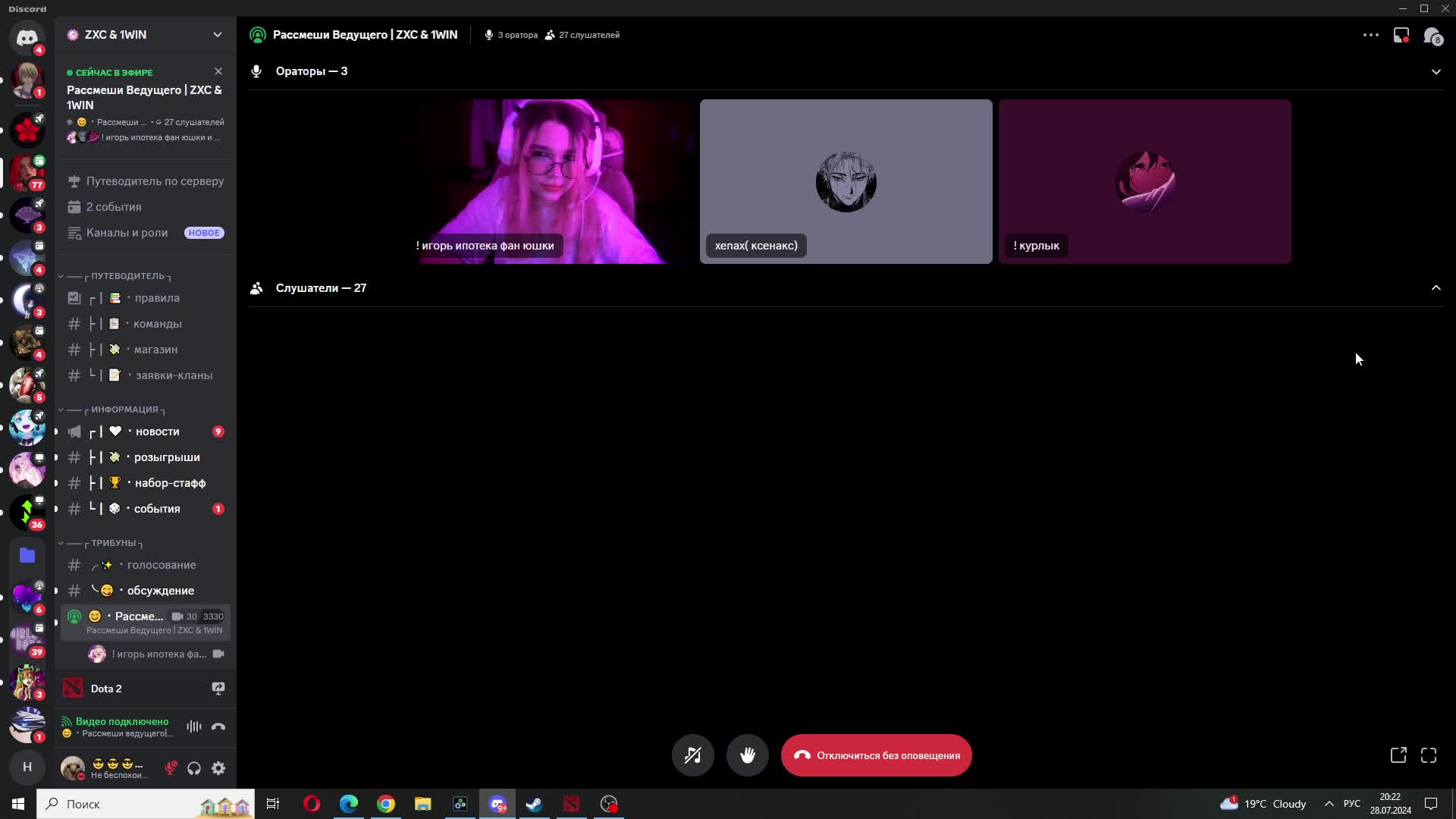The width and height of the screenshot is (1456, 819).
Task: Open Discord direct messages home icon
Action: (27, 36)
